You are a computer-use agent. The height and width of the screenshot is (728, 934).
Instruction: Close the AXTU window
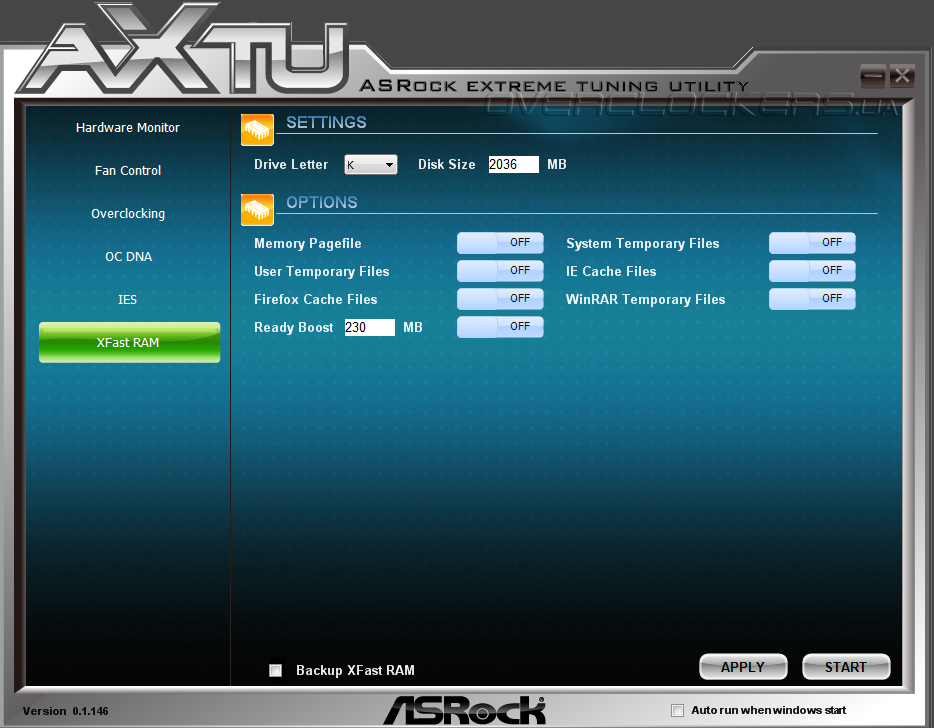click(902, 76)
